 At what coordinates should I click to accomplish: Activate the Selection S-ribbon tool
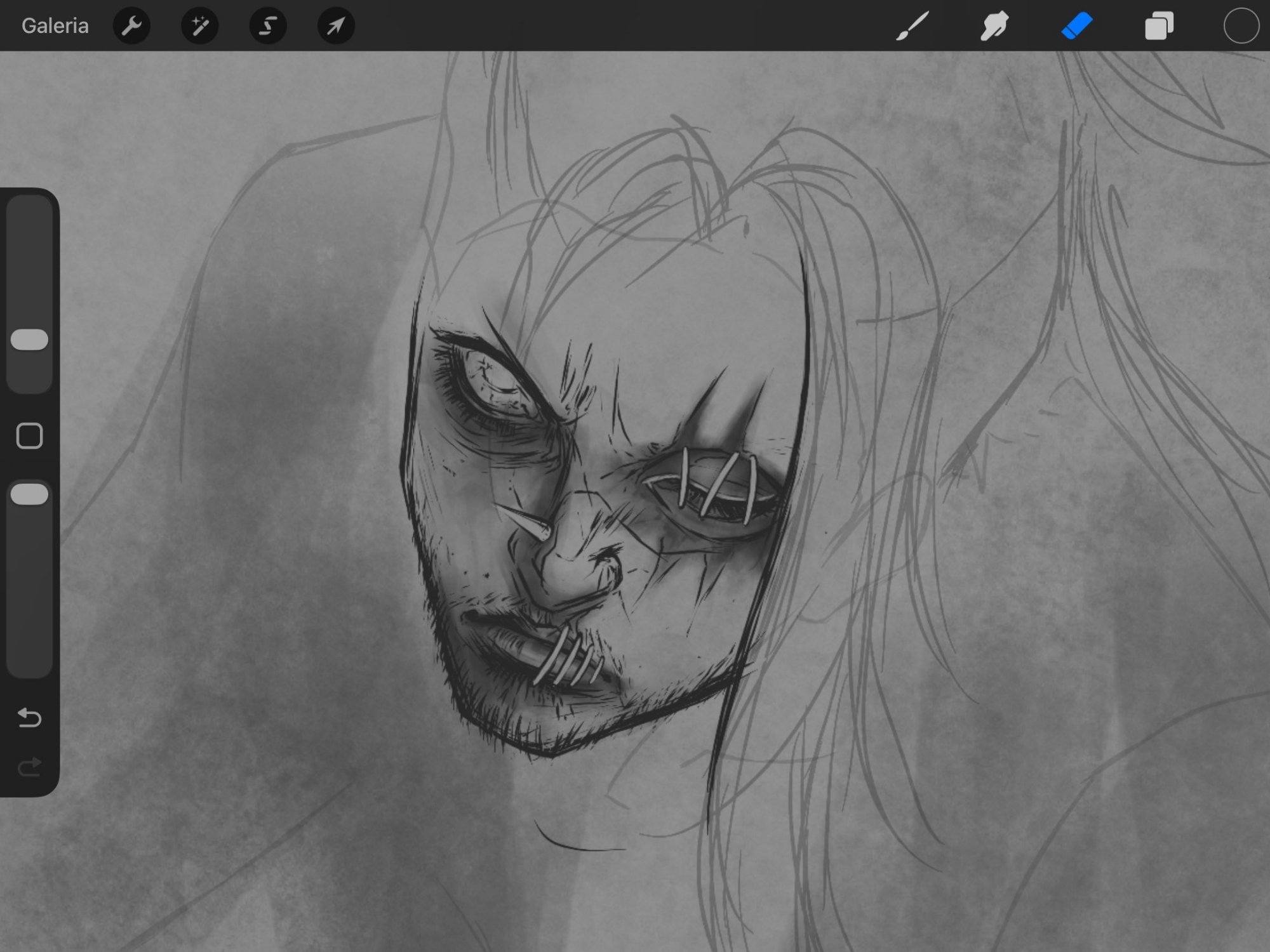[x=267, y=26]
